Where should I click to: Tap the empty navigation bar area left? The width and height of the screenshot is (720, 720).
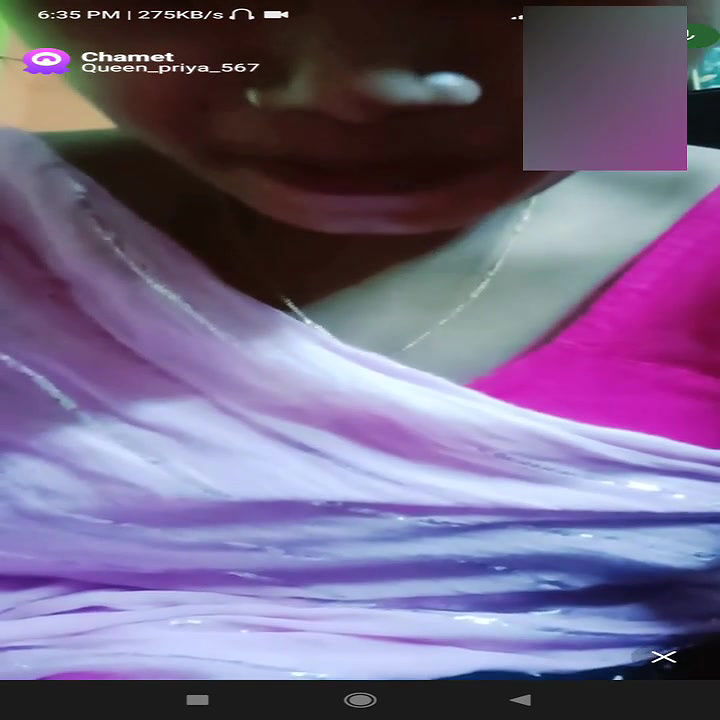(x=80, y=700)
